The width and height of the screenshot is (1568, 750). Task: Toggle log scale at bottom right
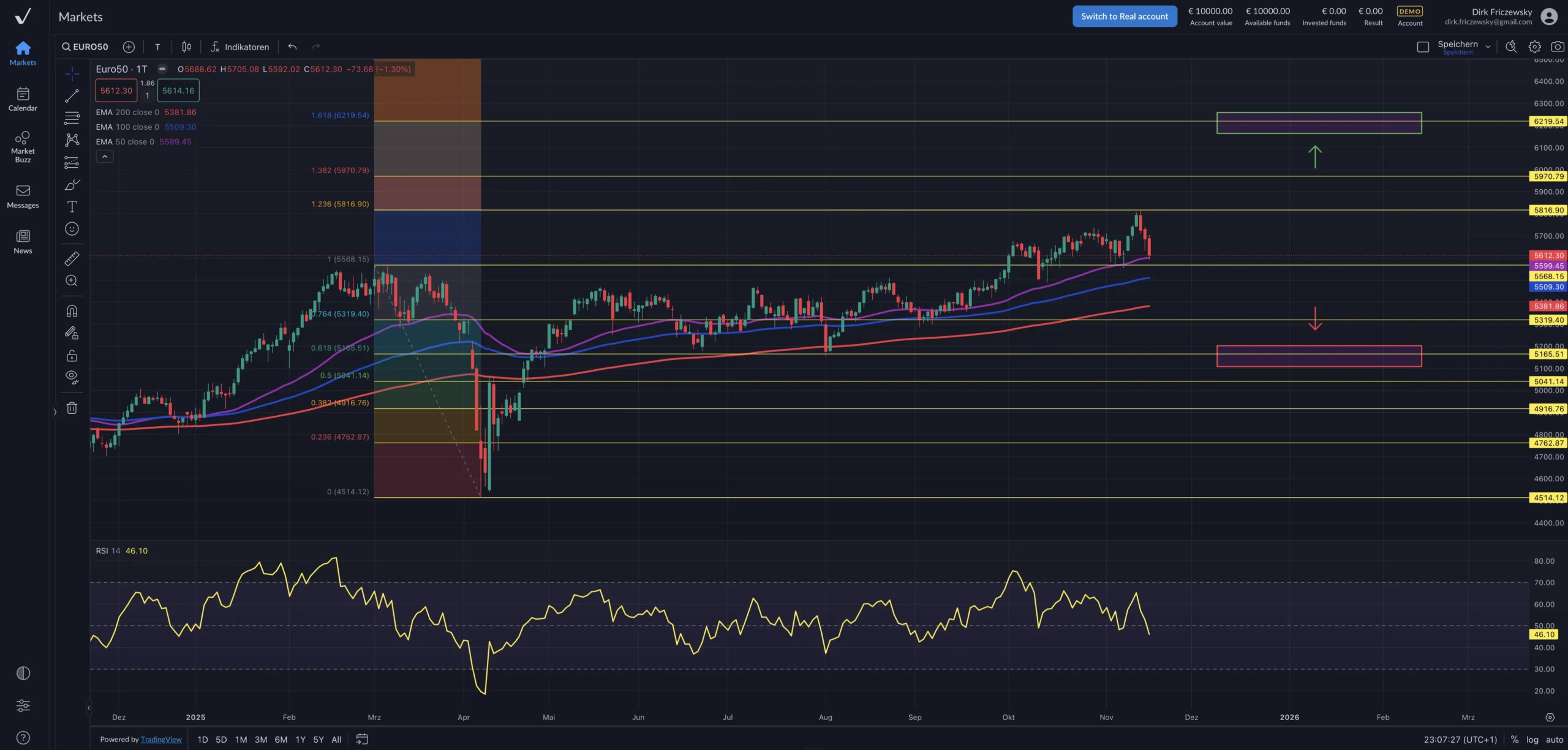click(1532, 740)
